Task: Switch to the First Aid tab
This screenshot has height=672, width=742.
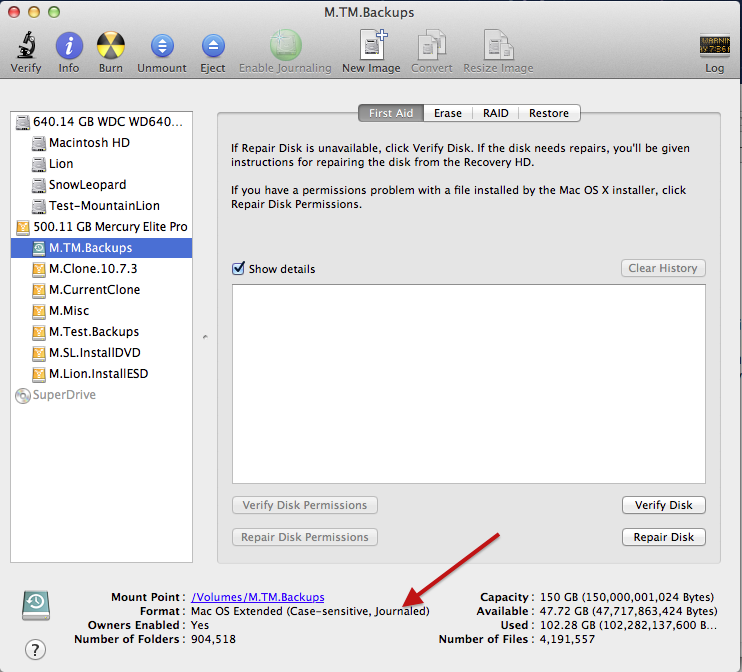Action: click(x=391, y=113)
